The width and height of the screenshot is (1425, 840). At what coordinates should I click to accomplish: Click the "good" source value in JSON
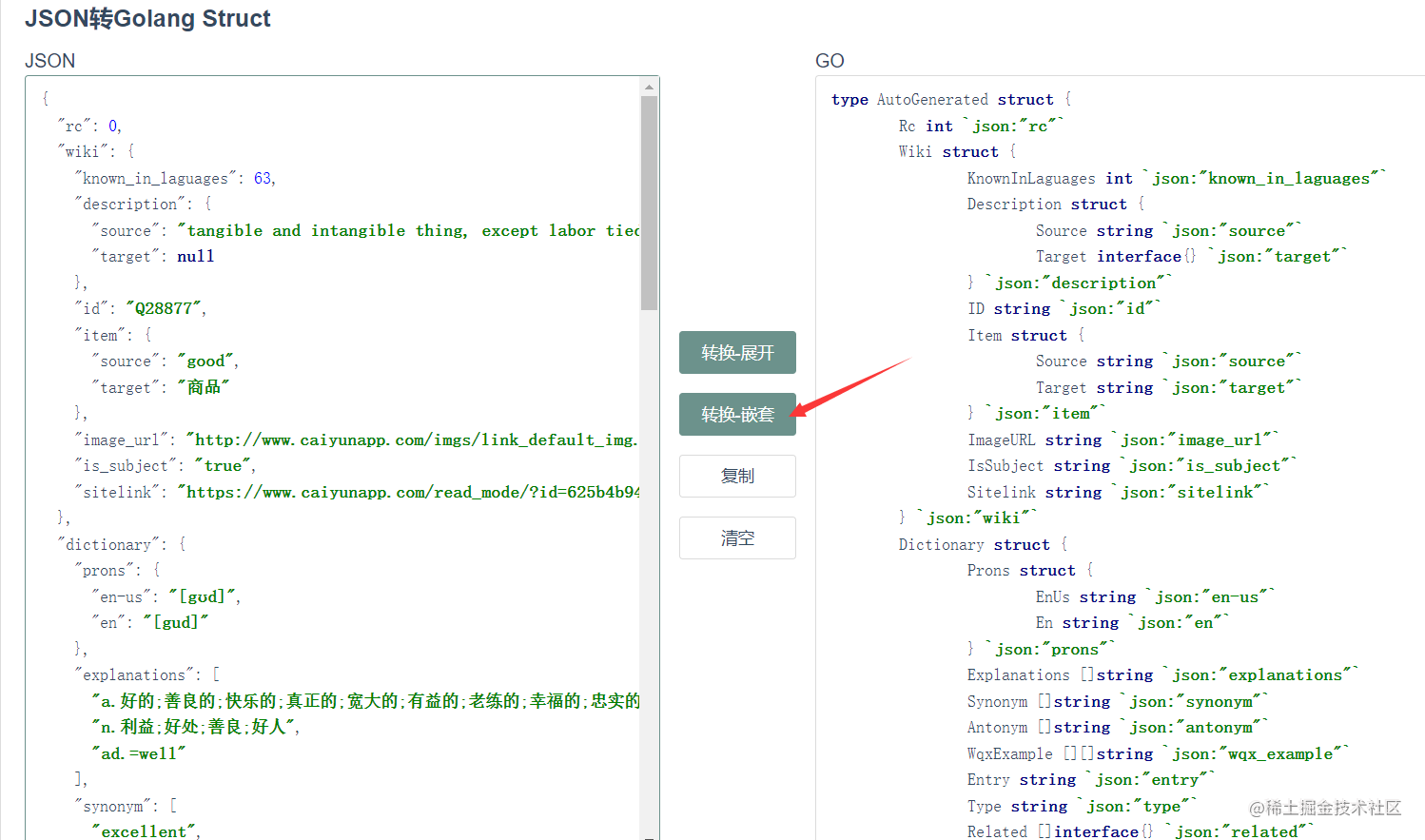coord(205,361)
